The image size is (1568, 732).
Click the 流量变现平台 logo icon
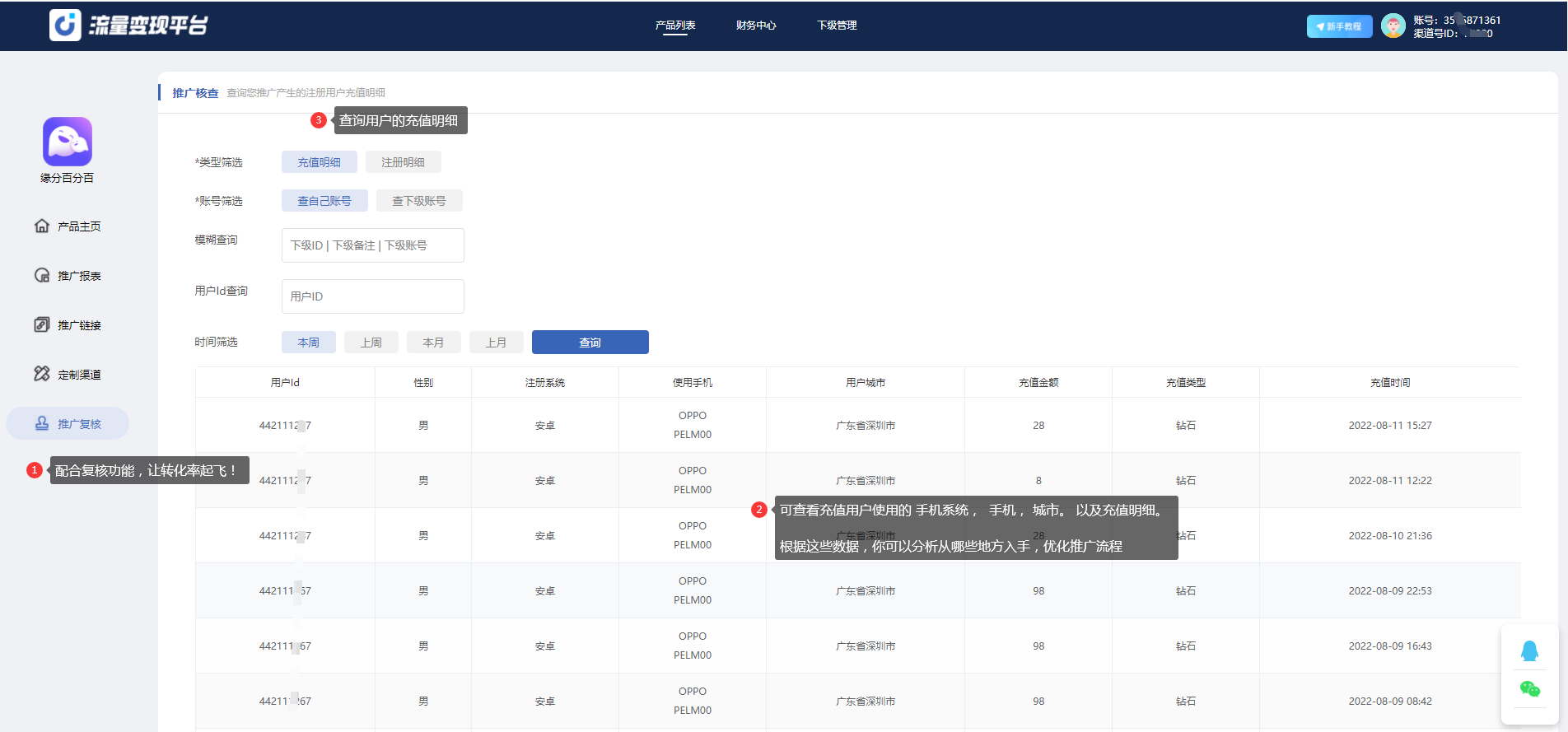pyautogui.click(x=65, y=26)
